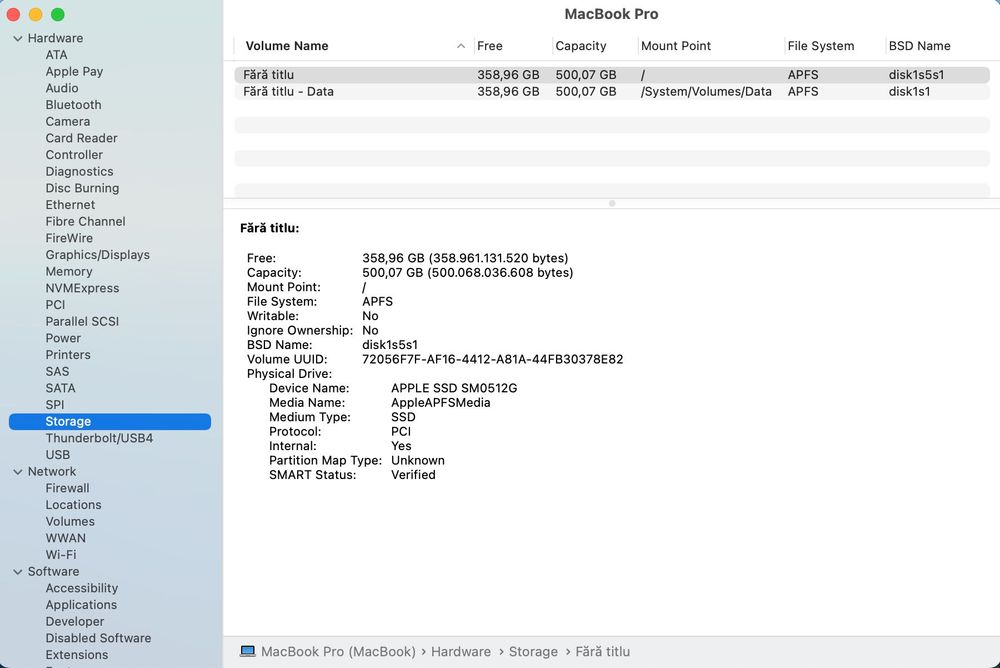Click 'MacBook Pro (MacBook)' in path bar
The image size is (1000, 668).
pyautogui.click(x=338, y=651)
